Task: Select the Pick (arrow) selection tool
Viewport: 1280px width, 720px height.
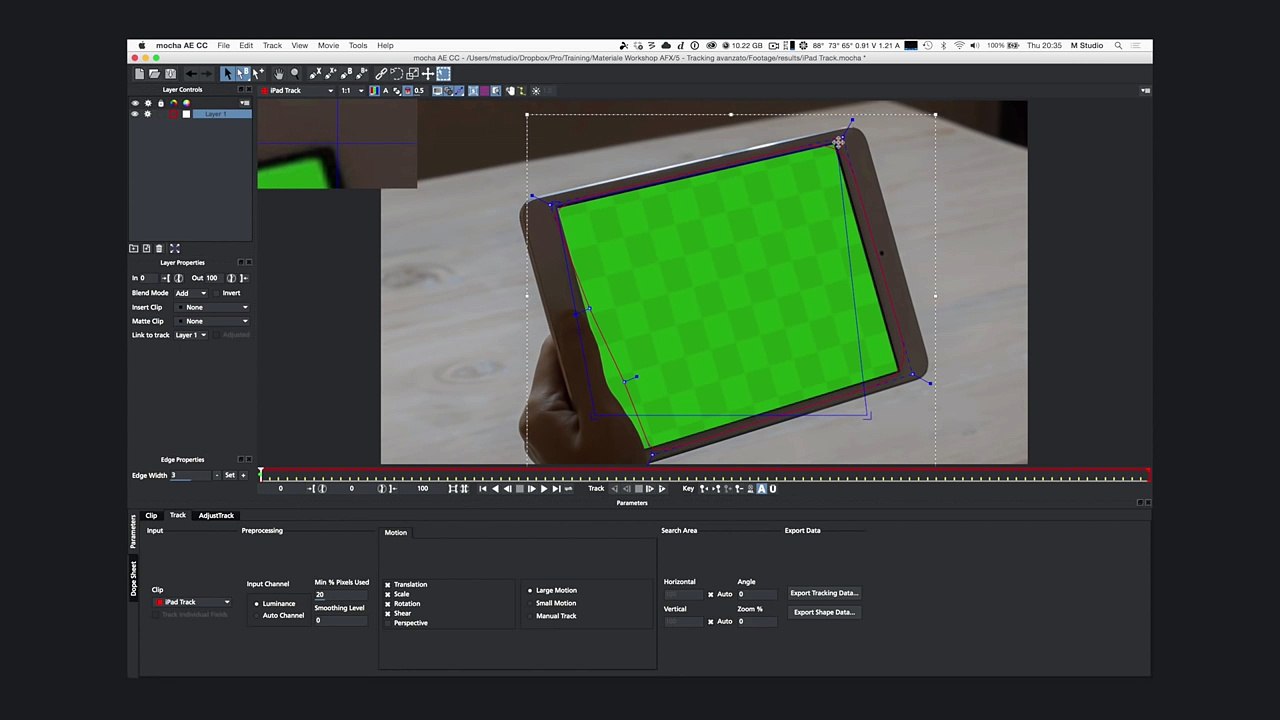Action: click(228, 74)
